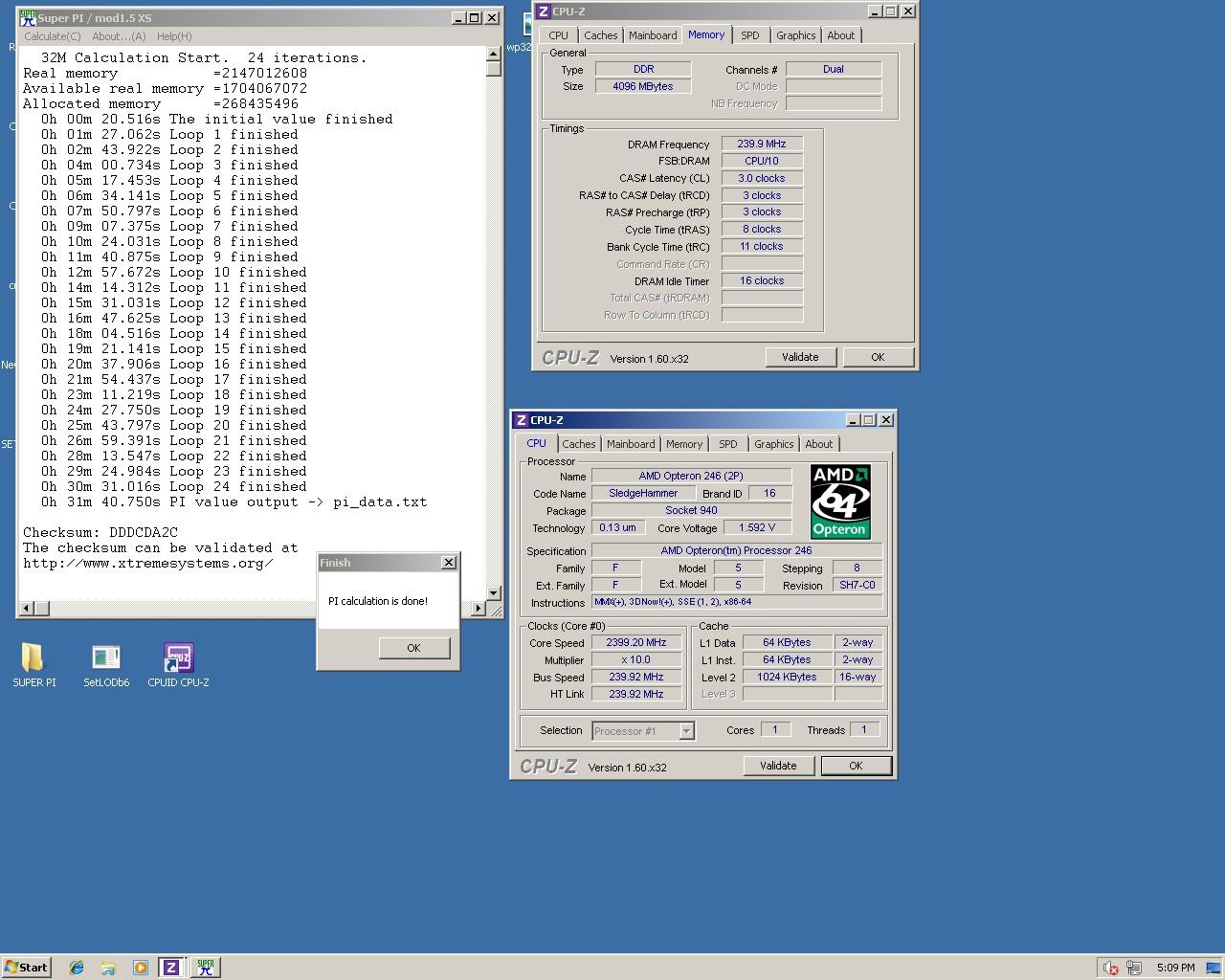
Task: Click the processor Name field AMD Opteron 246
Action: click(x=691, y=476)
